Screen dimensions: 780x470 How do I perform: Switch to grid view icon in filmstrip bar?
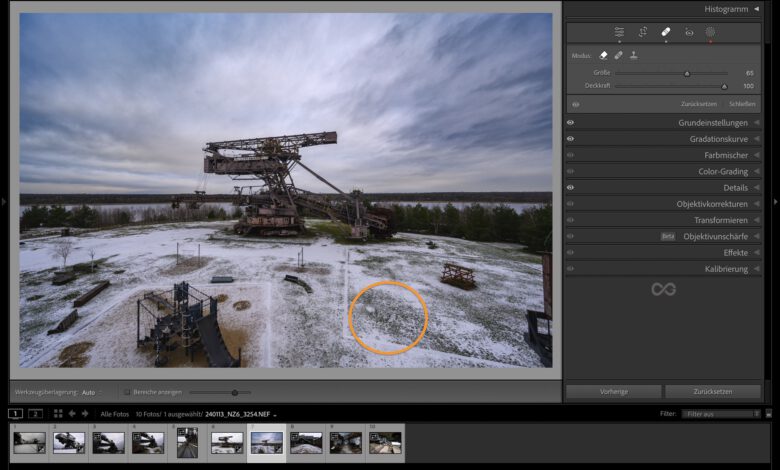[58, 413]
